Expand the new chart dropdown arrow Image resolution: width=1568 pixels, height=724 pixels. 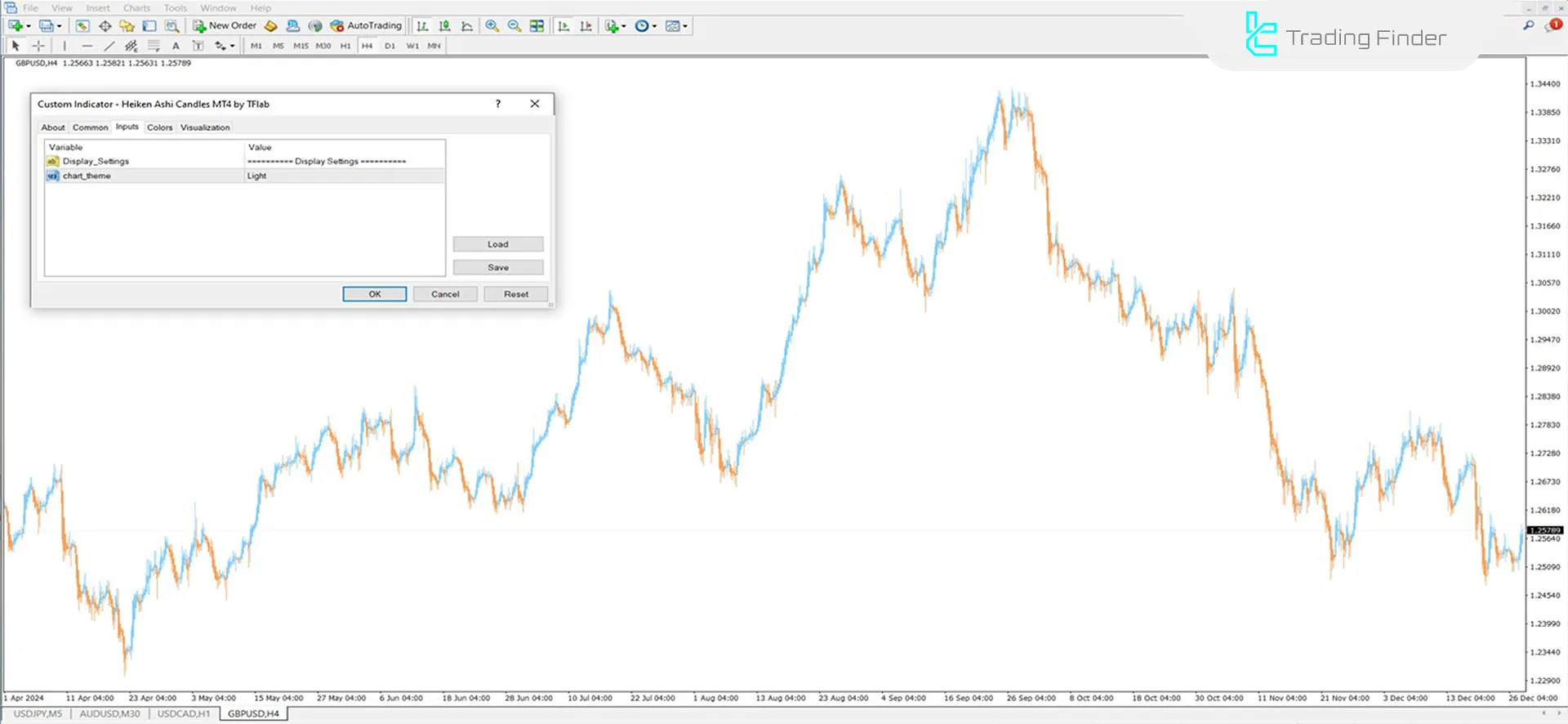29,26
